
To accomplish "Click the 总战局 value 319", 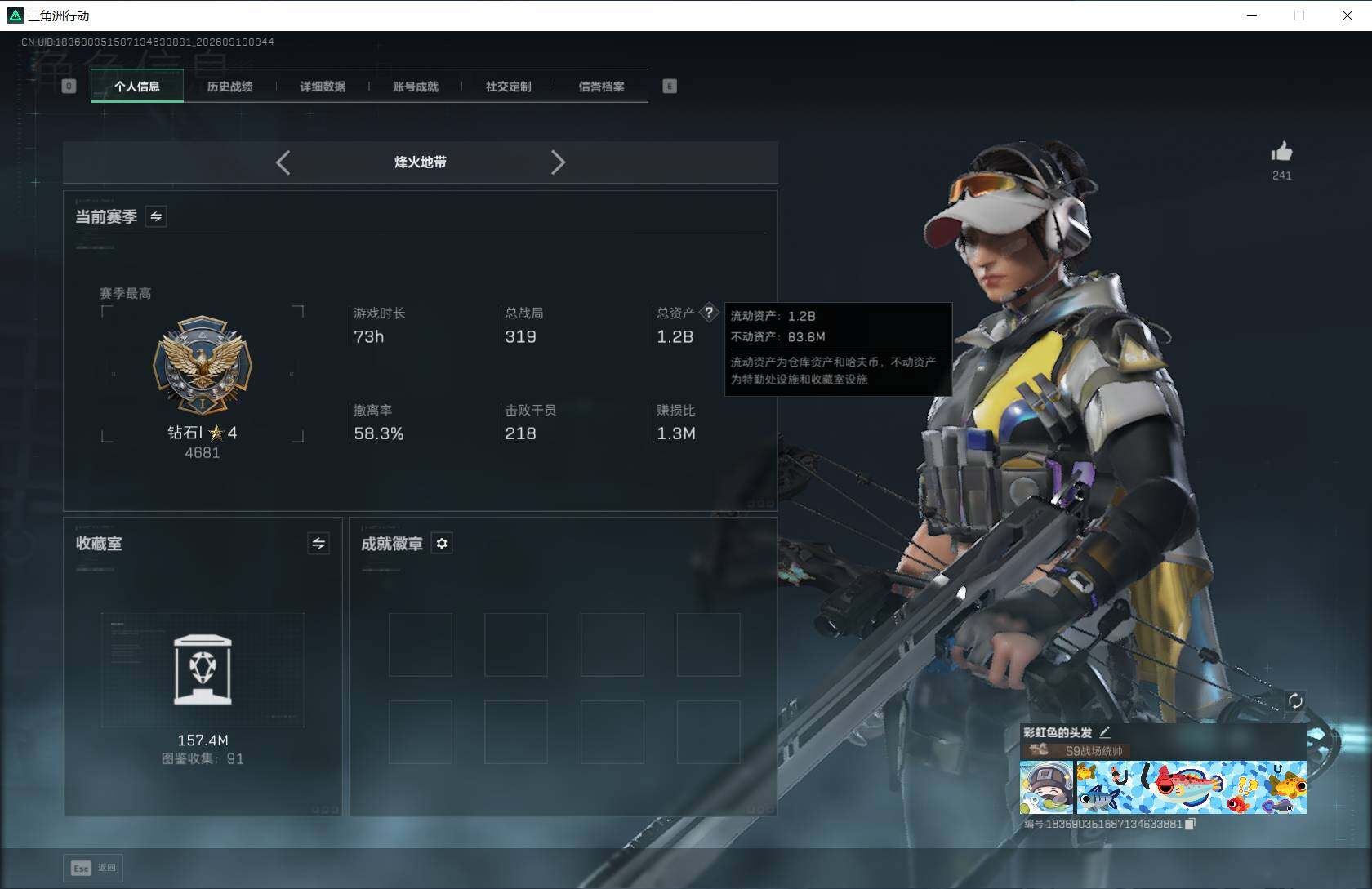I will pos(520,336).
